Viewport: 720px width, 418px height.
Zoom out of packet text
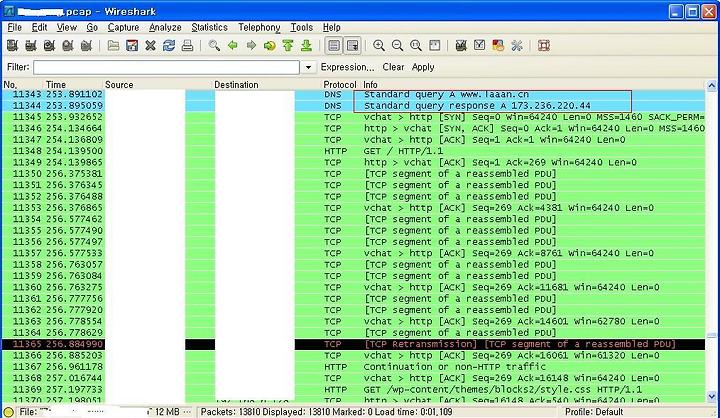397,45
